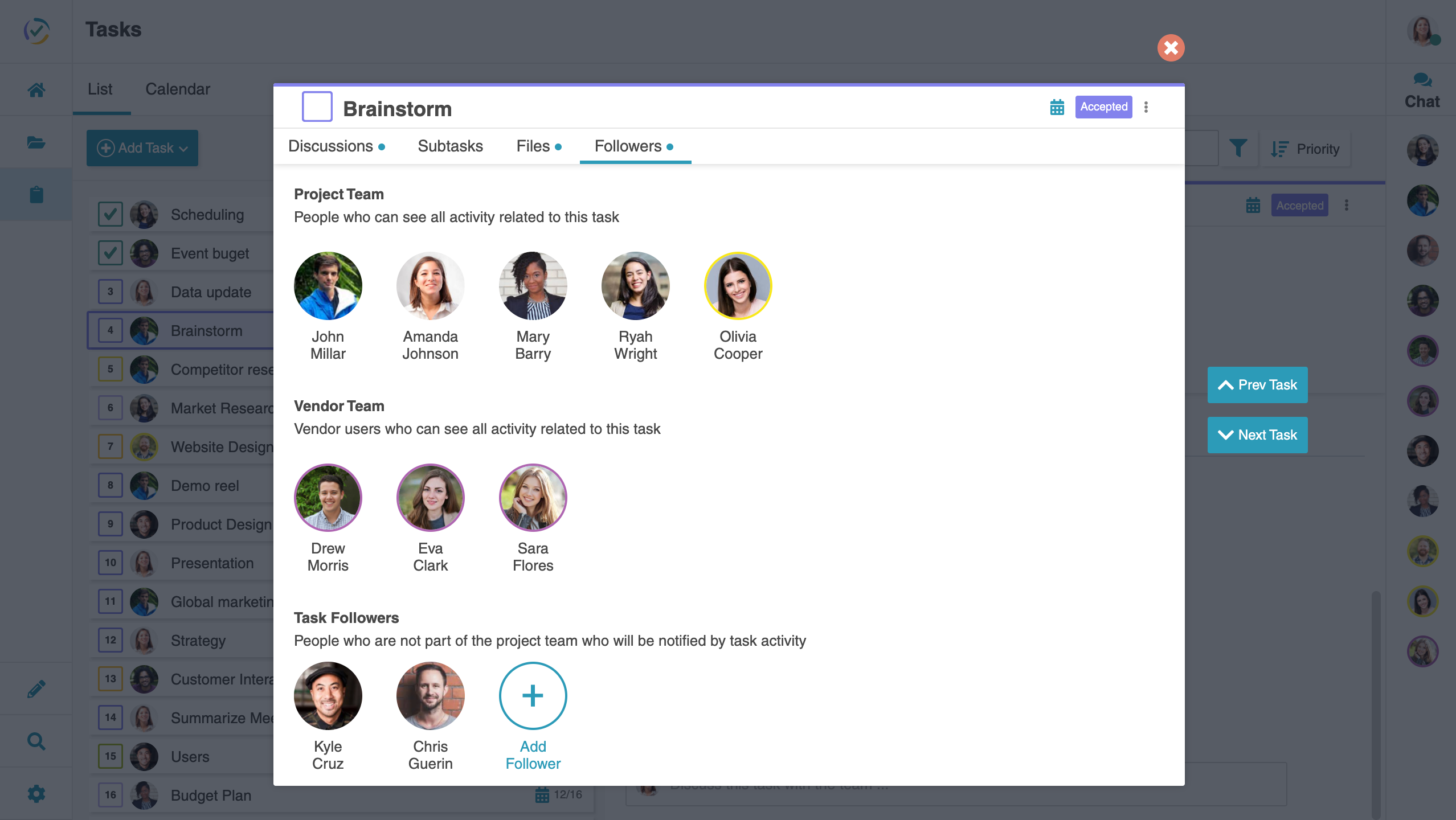Viewport: 1456px width, 820px height.
Task: Open the Website Design task row
Action: coord(182,447)
